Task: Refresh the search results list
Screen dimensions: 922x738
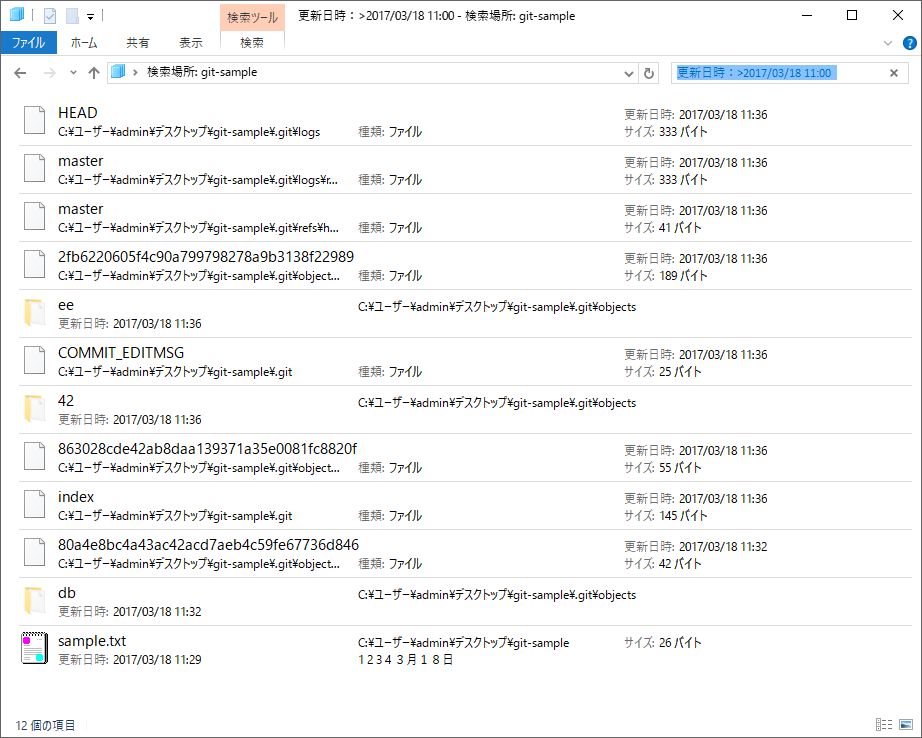Action: (x=649, y=73)
